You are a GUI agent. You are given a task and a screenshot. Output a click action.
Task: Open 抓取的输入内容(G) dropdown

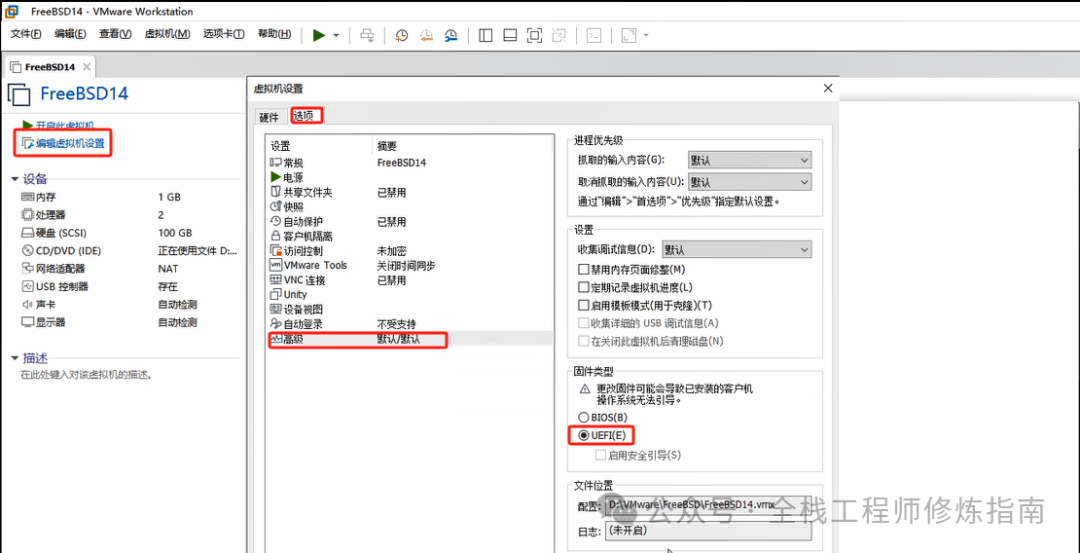[x=749, y=160]
